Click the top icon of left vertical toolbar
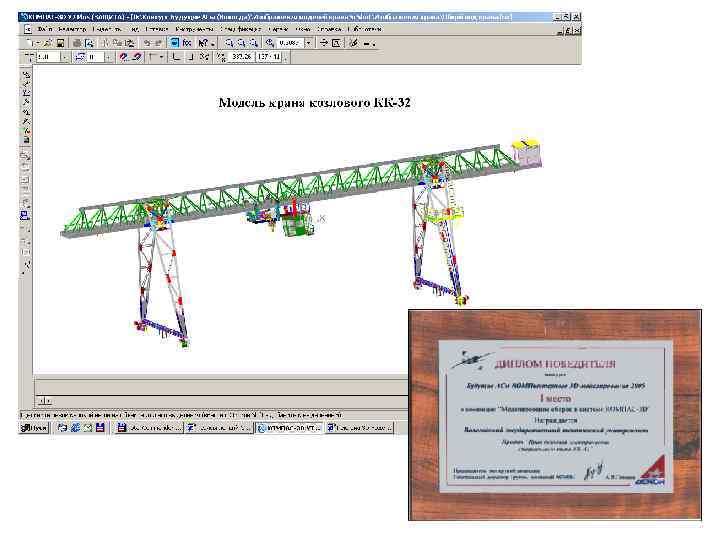Screen dimensions: 720x540 (x=26, y=74)
